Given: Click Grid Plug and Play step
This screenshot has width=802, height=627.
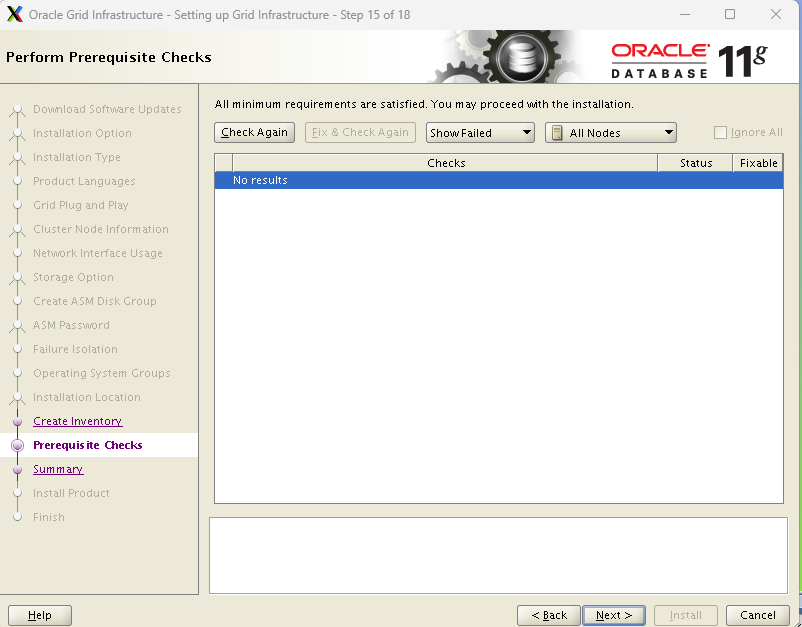Looking at the screenshot, I should click(x=81, y=205).
